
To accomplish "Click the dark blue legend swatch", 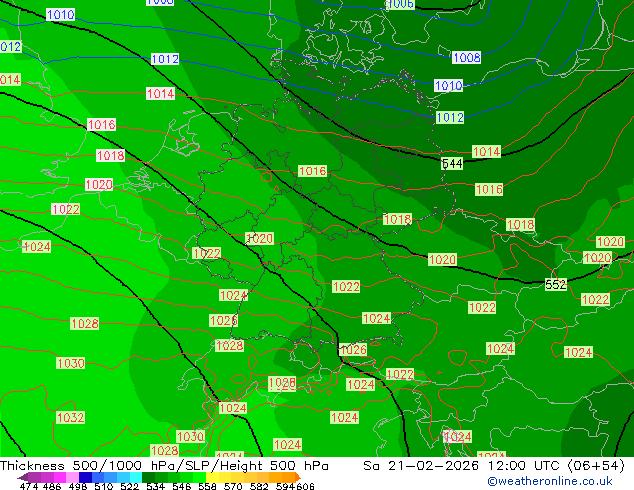I will tap(84, 477).
